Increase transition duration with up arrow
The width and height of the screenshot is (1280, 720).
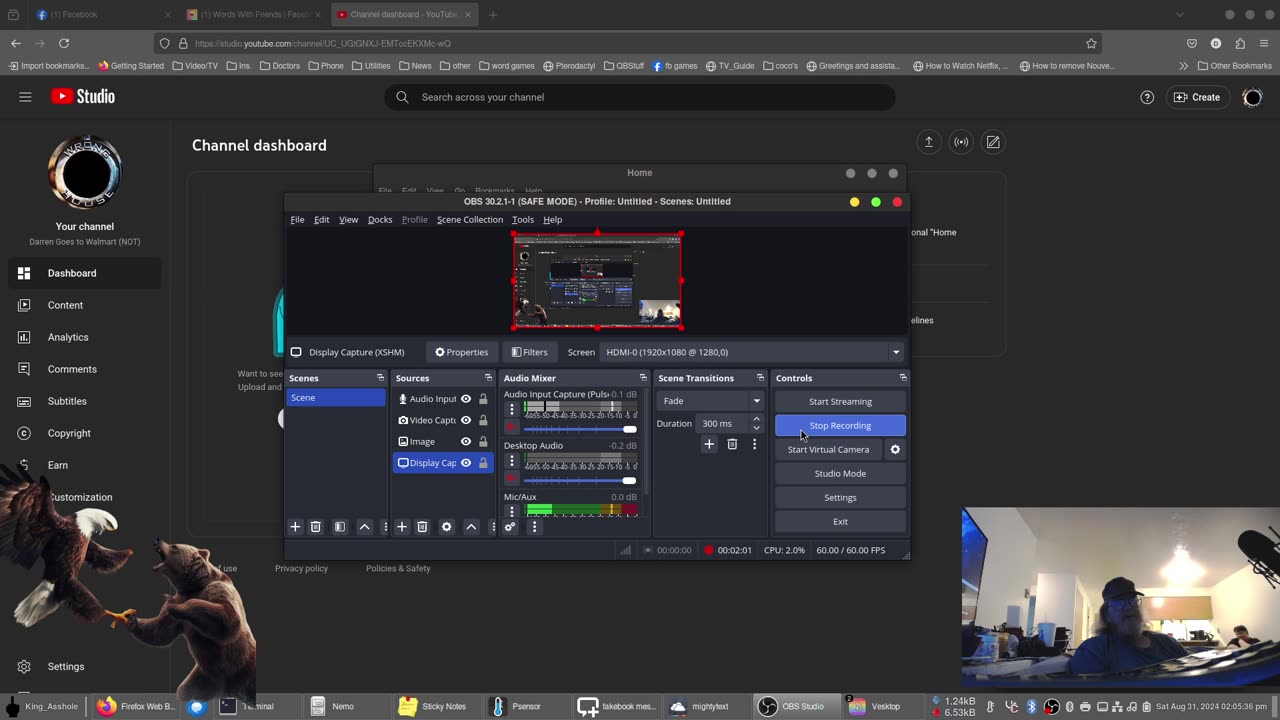[x=756, y=419]
